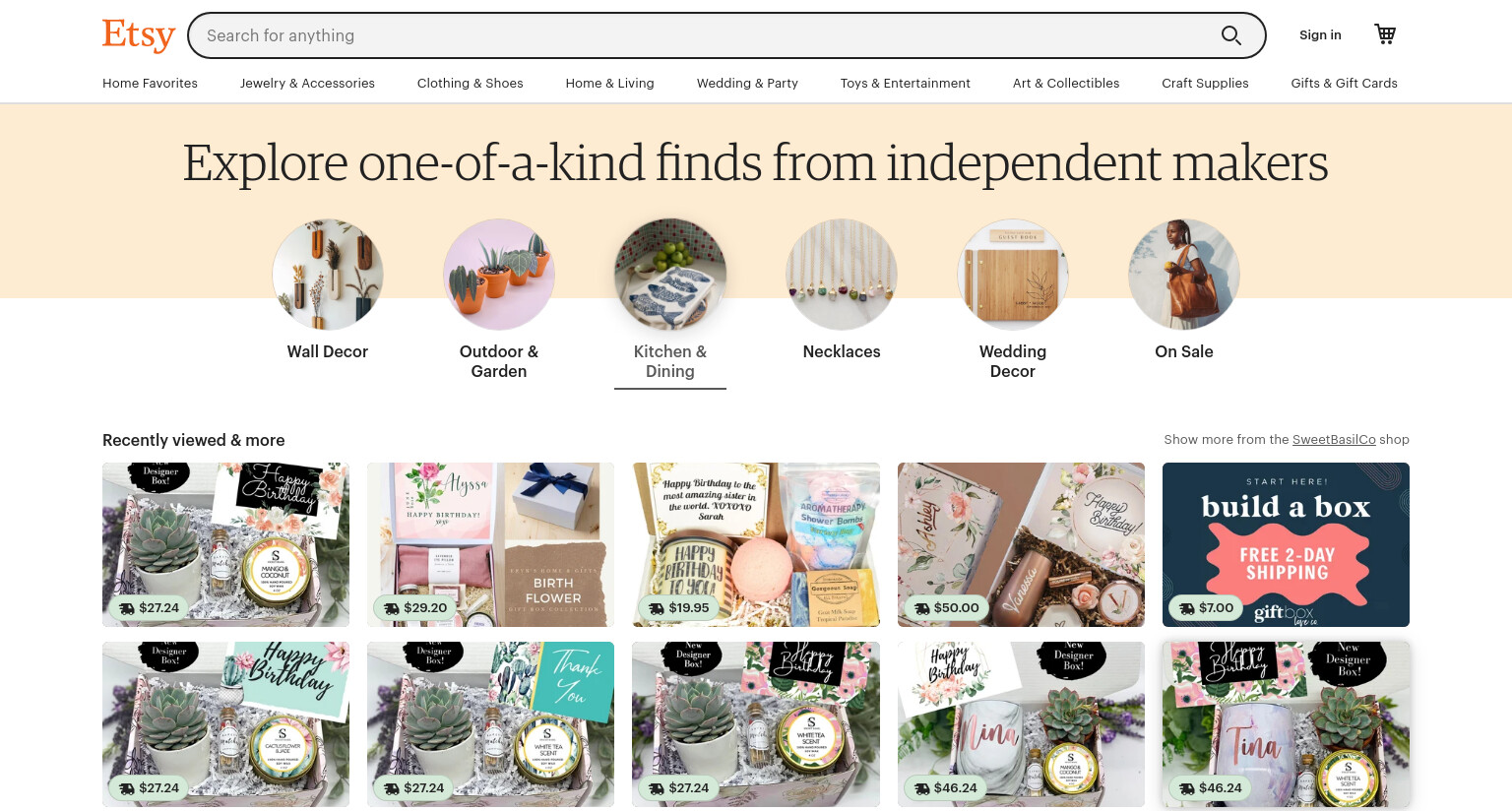Screen dimensions: 1512x811
Task: Open the On Sale category circle
Action: 1184,275
